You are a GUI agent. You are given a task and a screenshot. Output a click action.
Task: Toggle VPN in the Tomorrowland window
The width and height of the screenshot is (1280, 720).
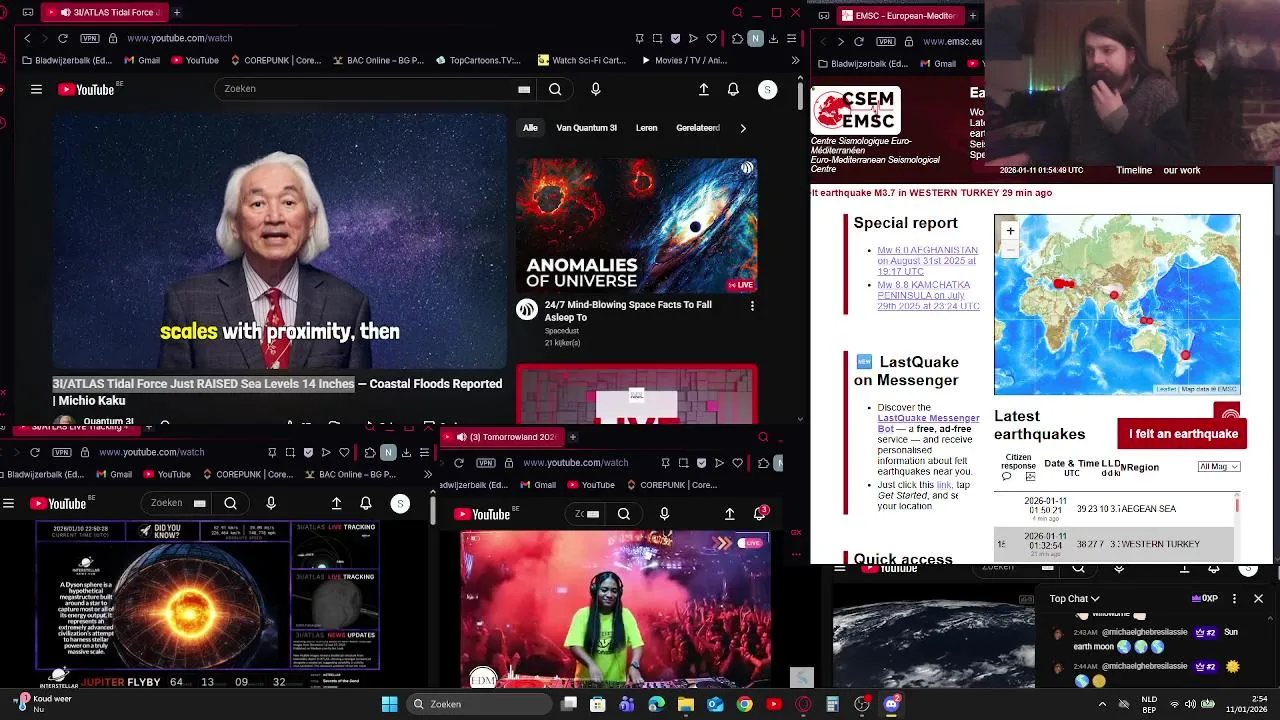tap(486, 463)
